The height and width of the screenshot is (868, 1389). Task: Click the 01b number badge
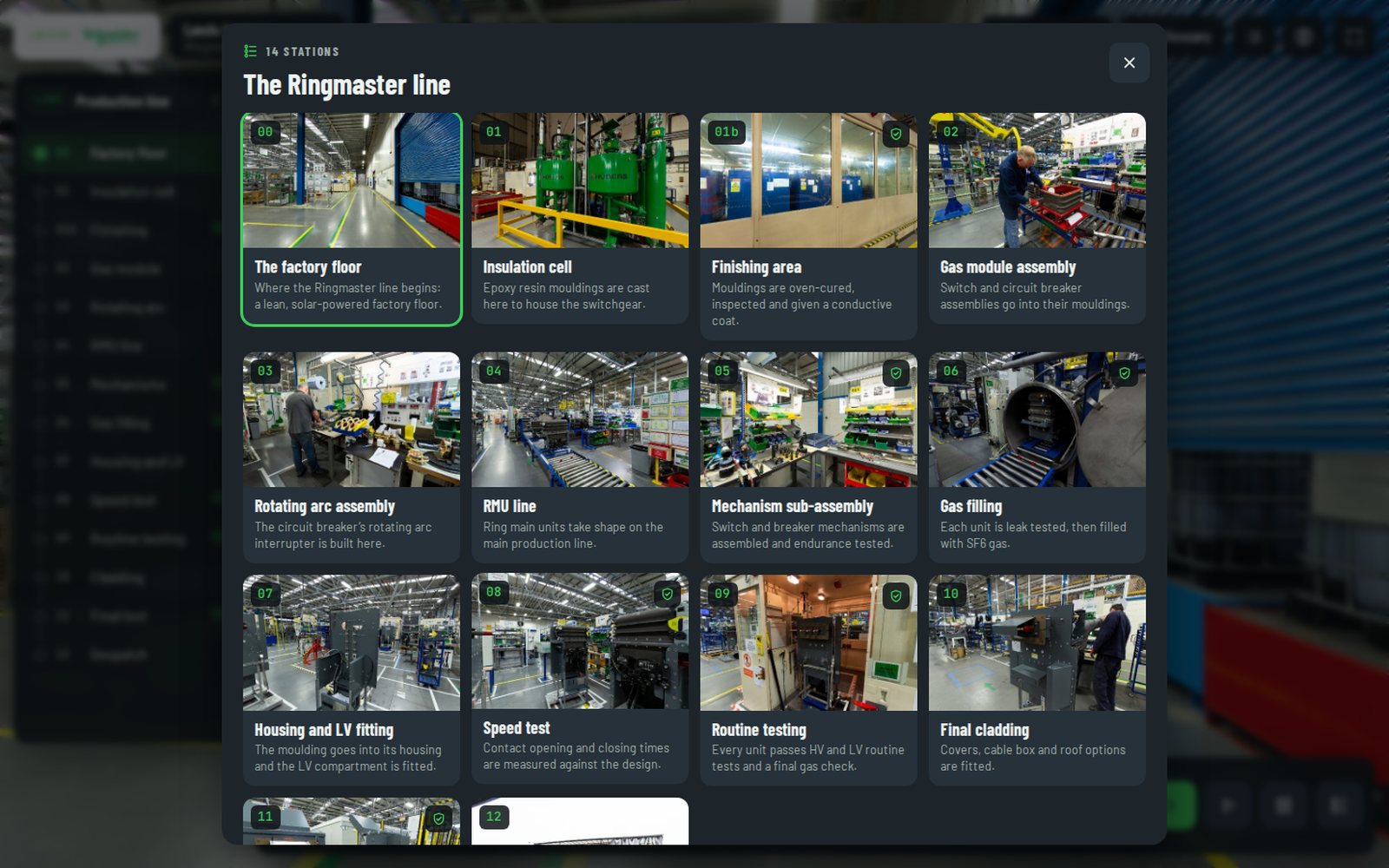click(x=727, y=132)
